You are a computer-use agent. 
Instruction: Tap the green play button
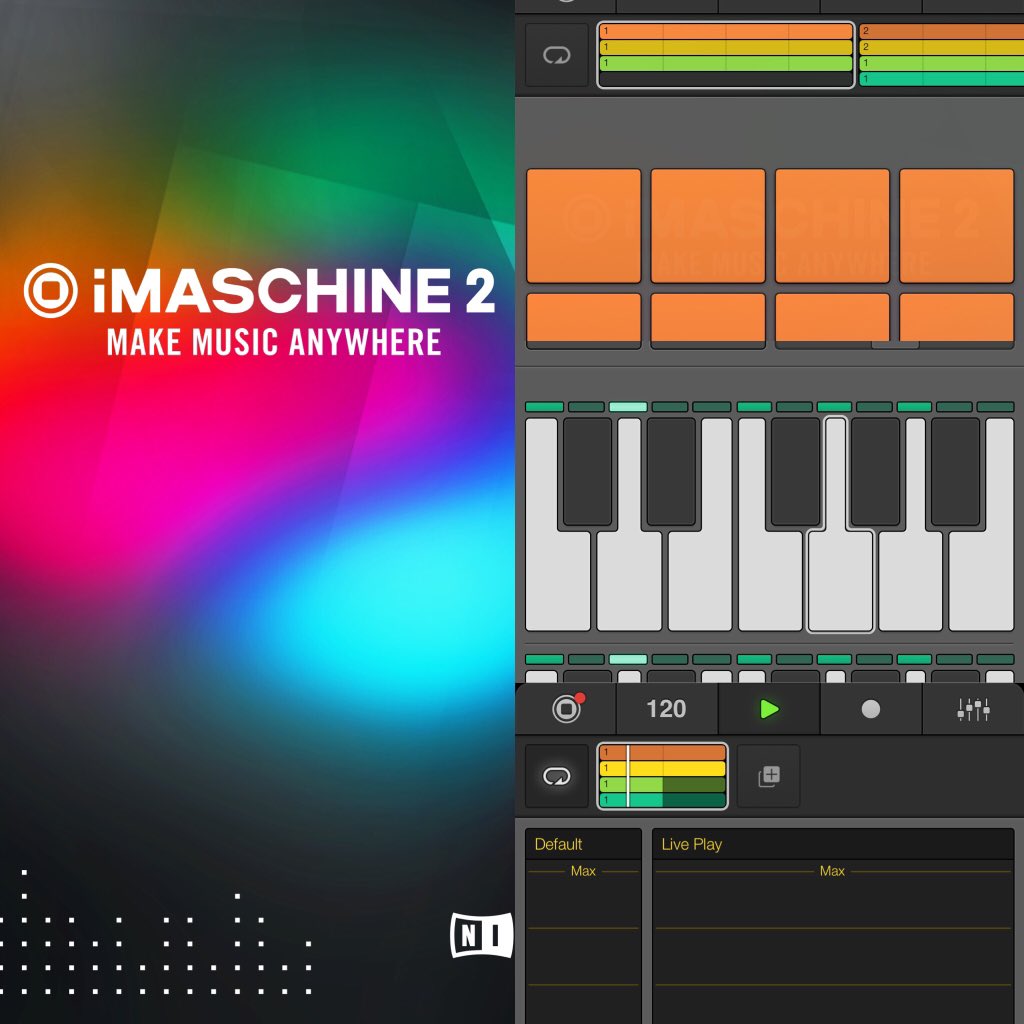tap(769, 709)
